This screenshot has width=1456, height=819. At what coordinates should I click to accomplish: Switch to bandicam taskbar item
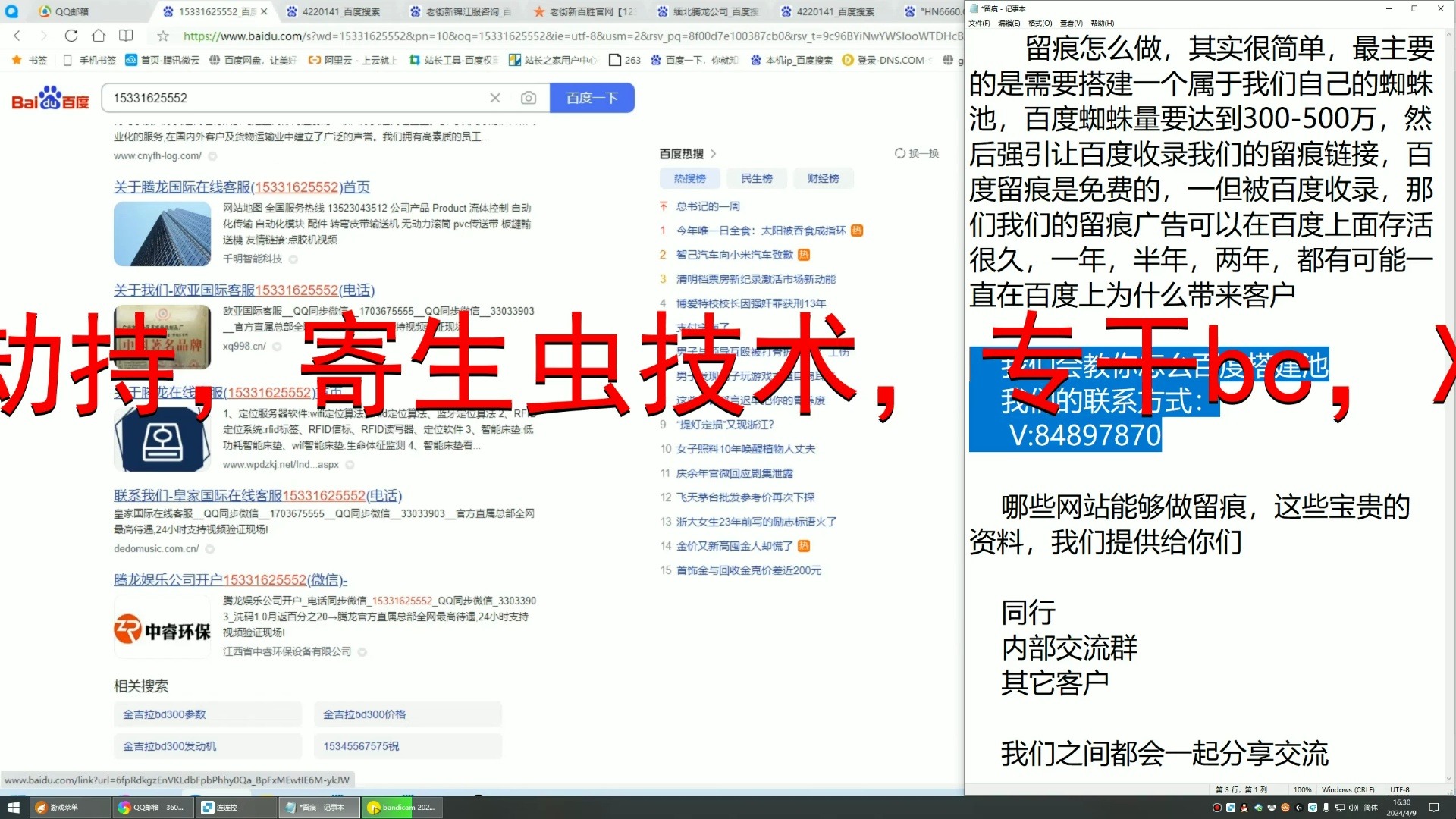pos(401,808)
